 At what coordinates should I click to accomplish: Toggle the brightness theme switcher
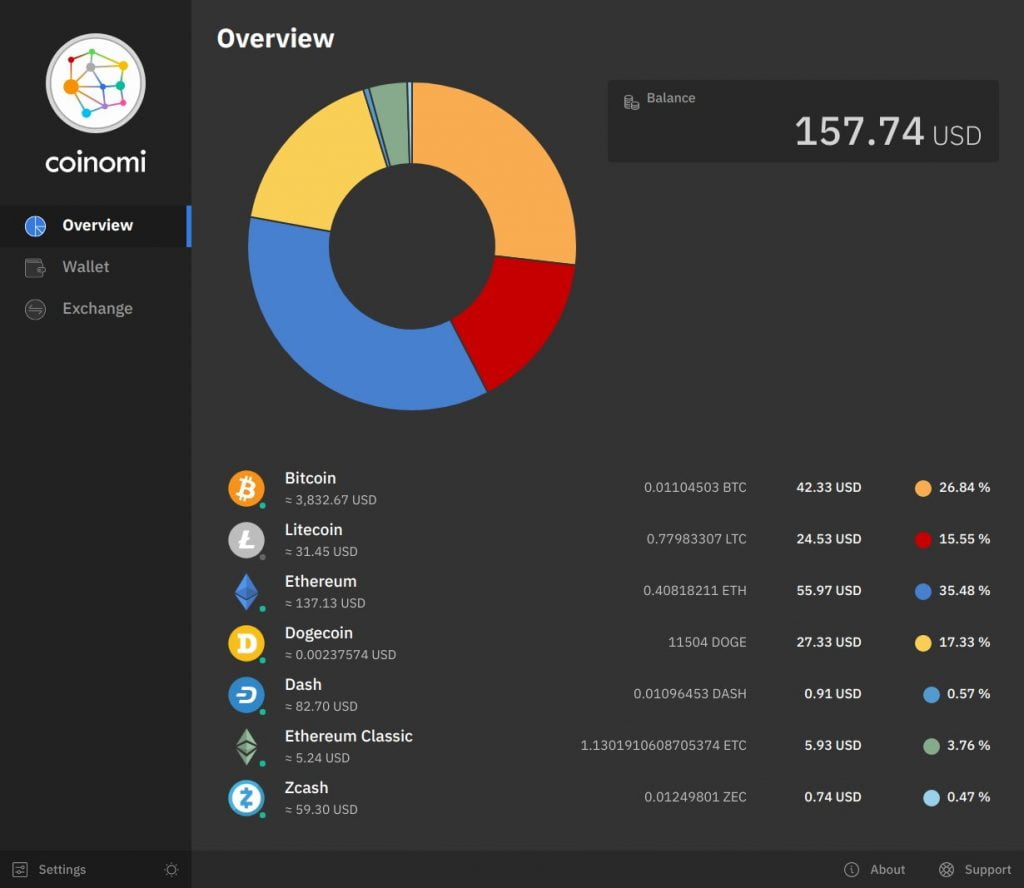click(x=171, y=869)
